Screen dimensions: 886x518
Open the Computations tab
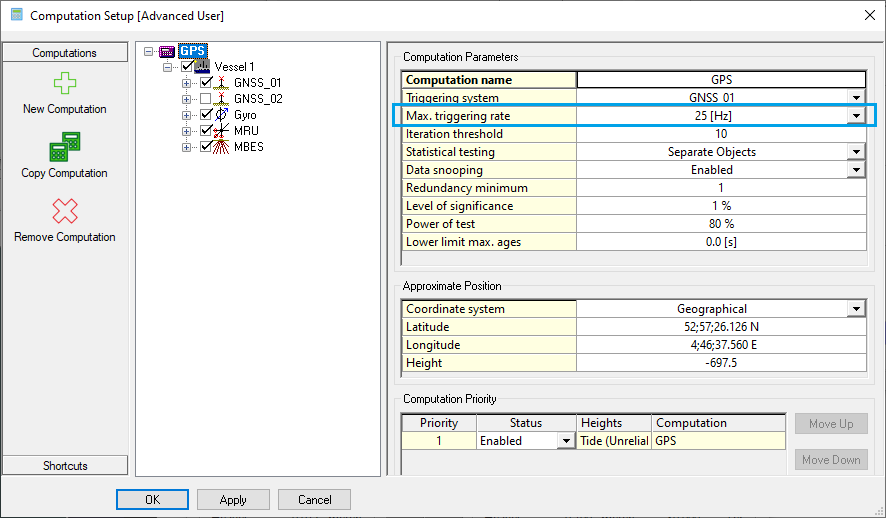pos(65,53)
